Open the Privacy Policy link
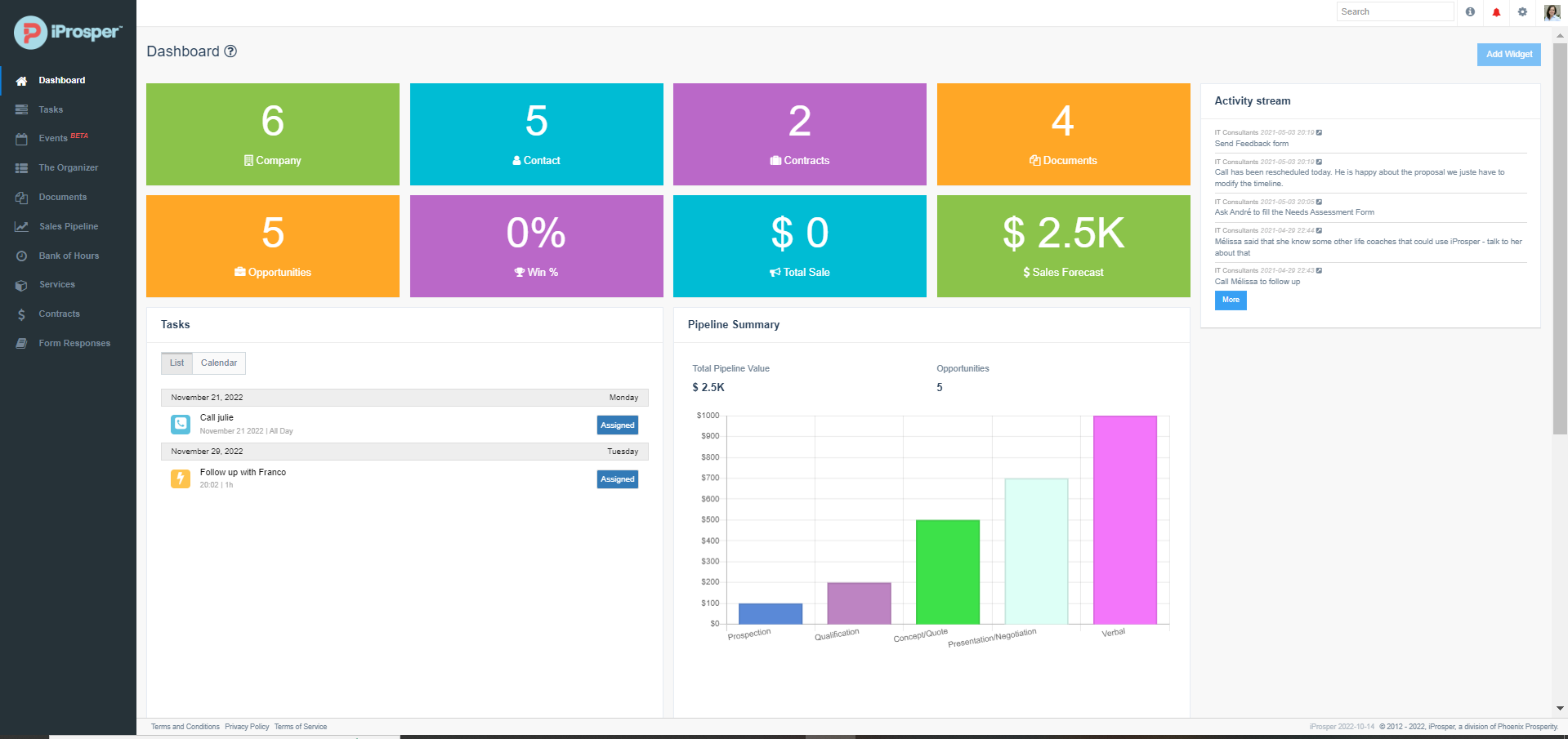Screen dimensions: 1568x739 [x=247, y=726]
